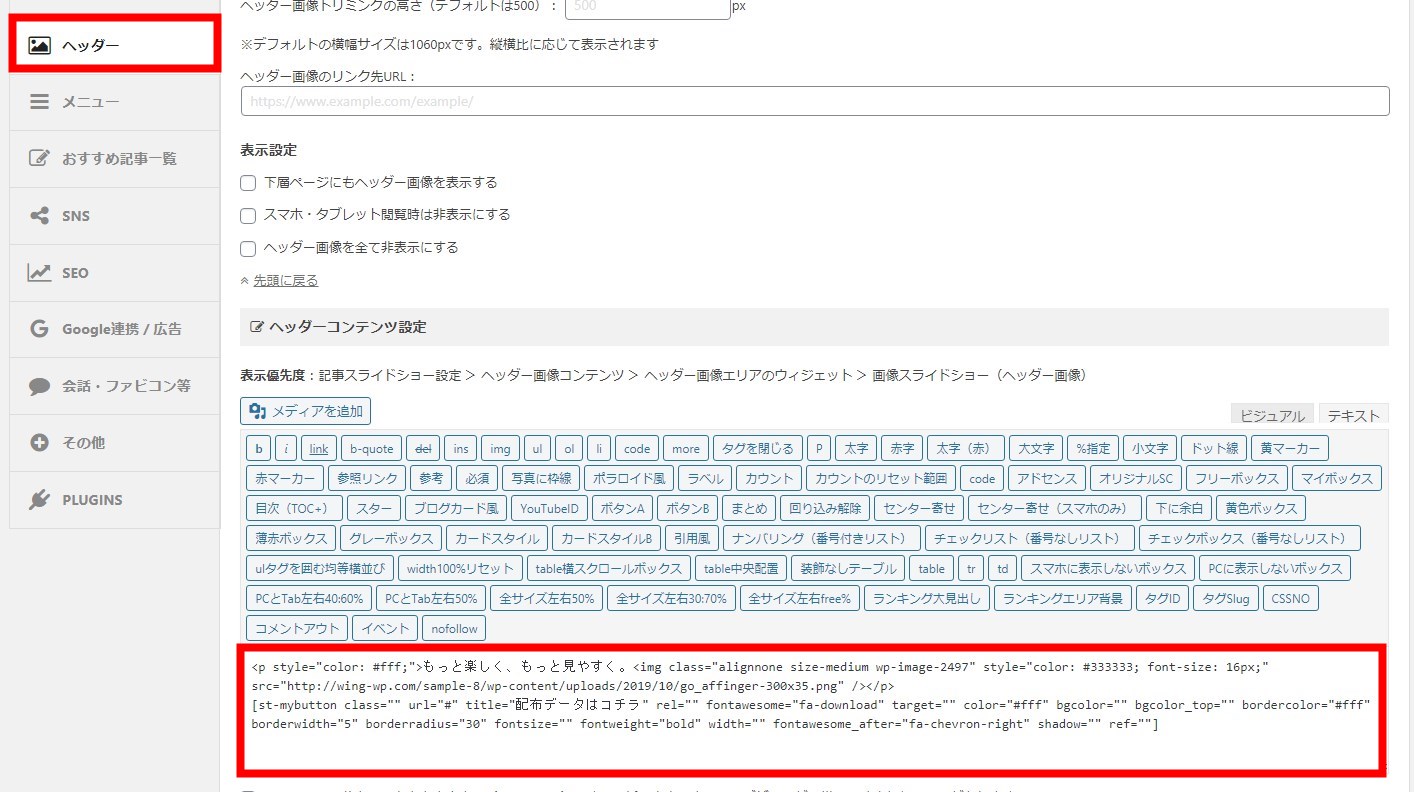Open the PLUGINS plug icon section
This screenshot has width=1414, height=792.
tap(40, 500)
